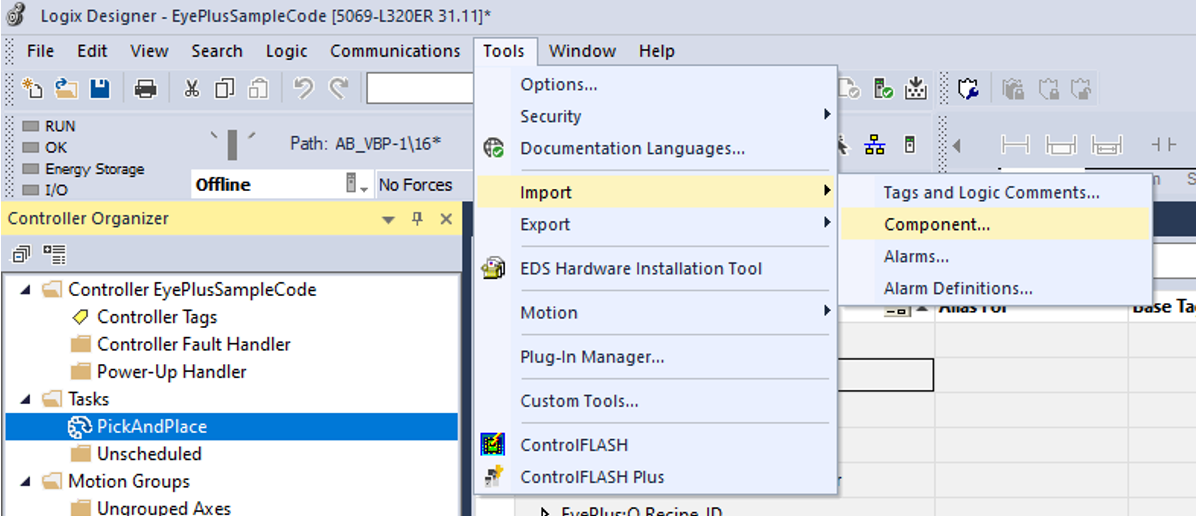Click the Print toolbar icon

pyautogui.click(x=146, y=89)
